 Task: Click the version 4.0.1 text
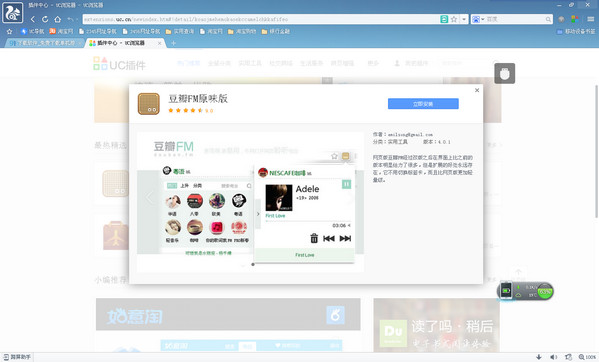click(x=437, y=142)
